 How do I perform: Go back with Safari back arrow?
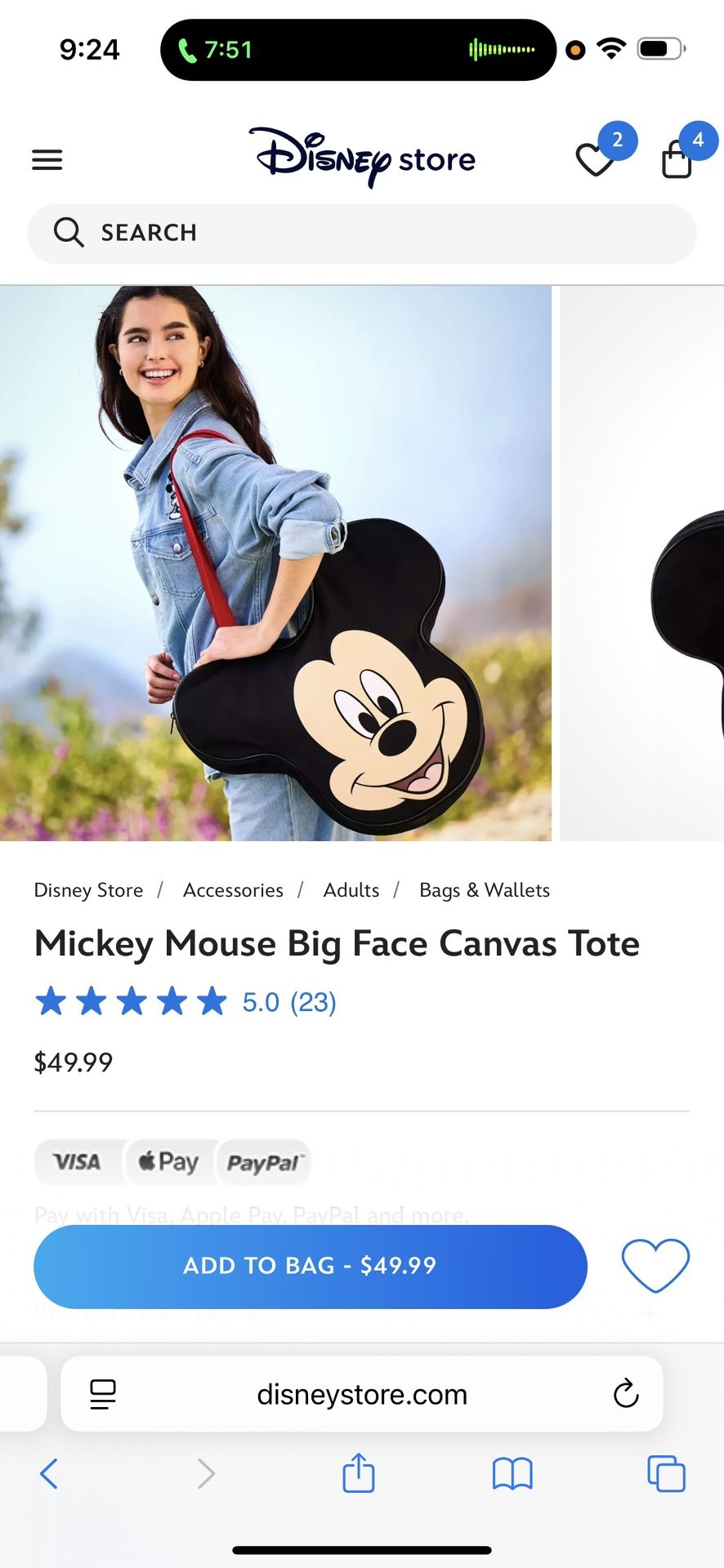coord(49,1474)
